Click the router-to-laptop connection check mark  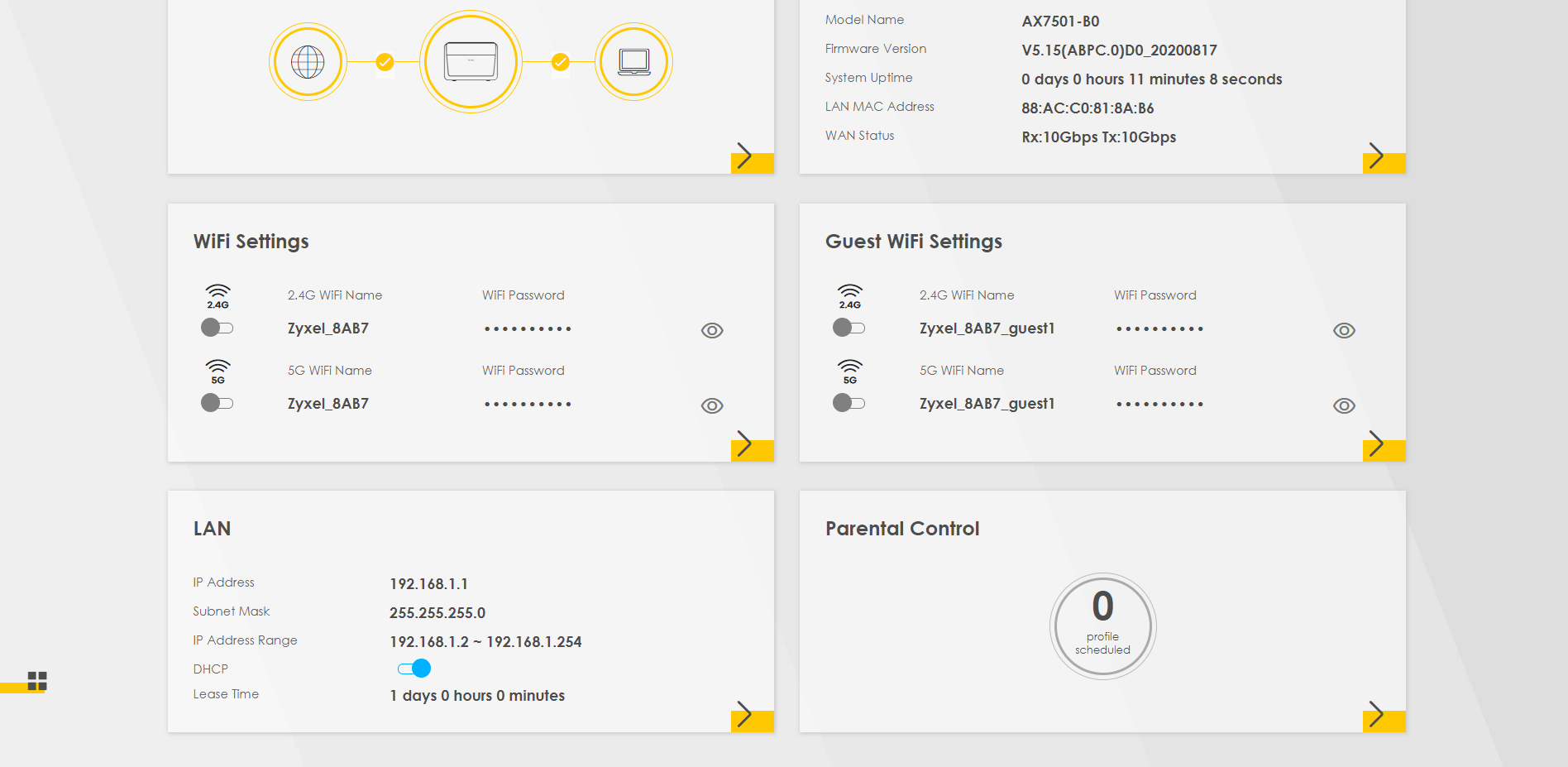pos(560,62)
